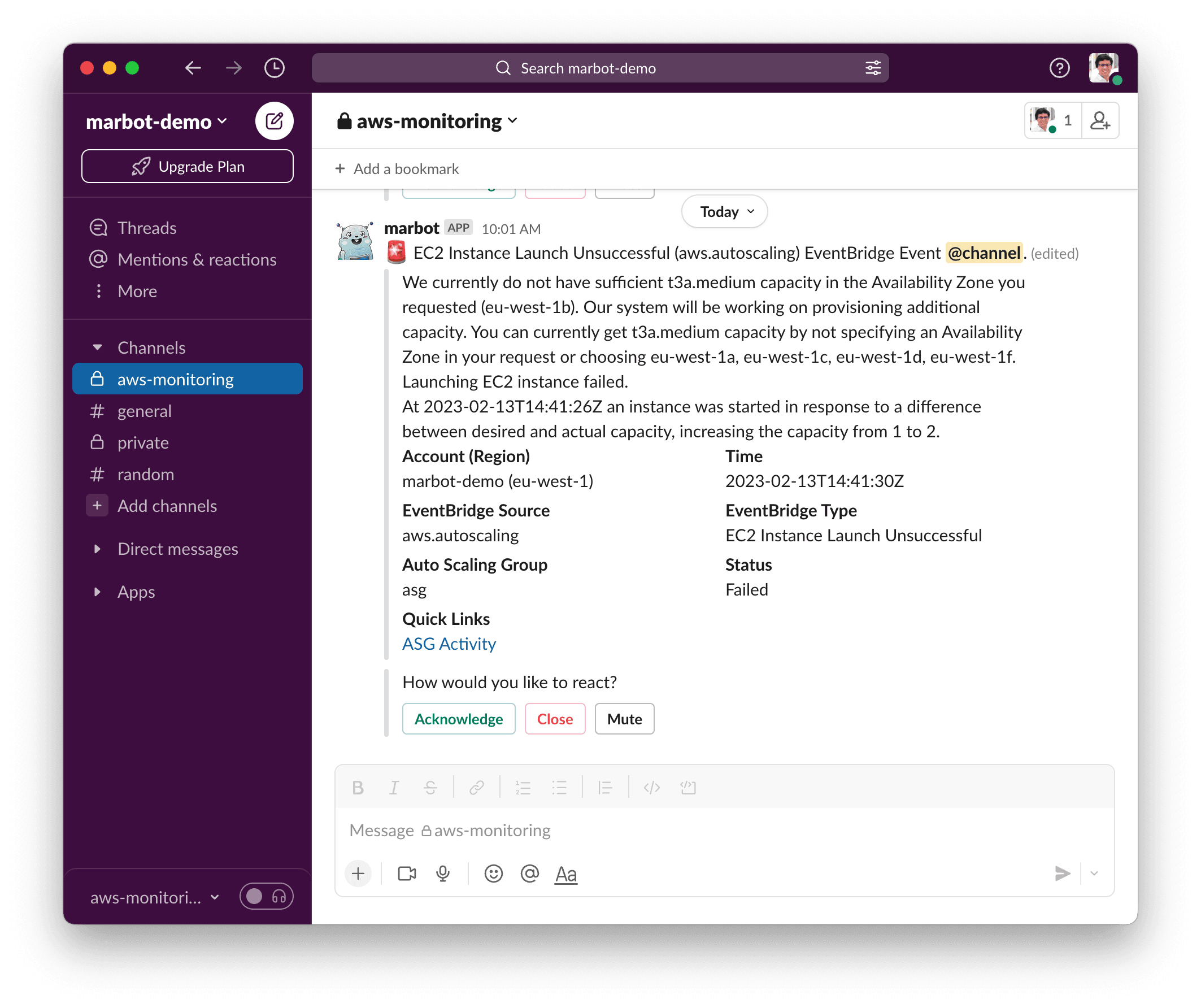Add people to aws-monitoring channel icon

click(1100, 121)
